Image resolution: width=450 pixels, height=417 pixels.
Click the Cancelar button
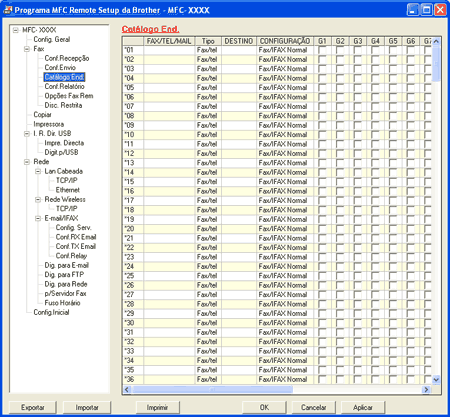314,407
